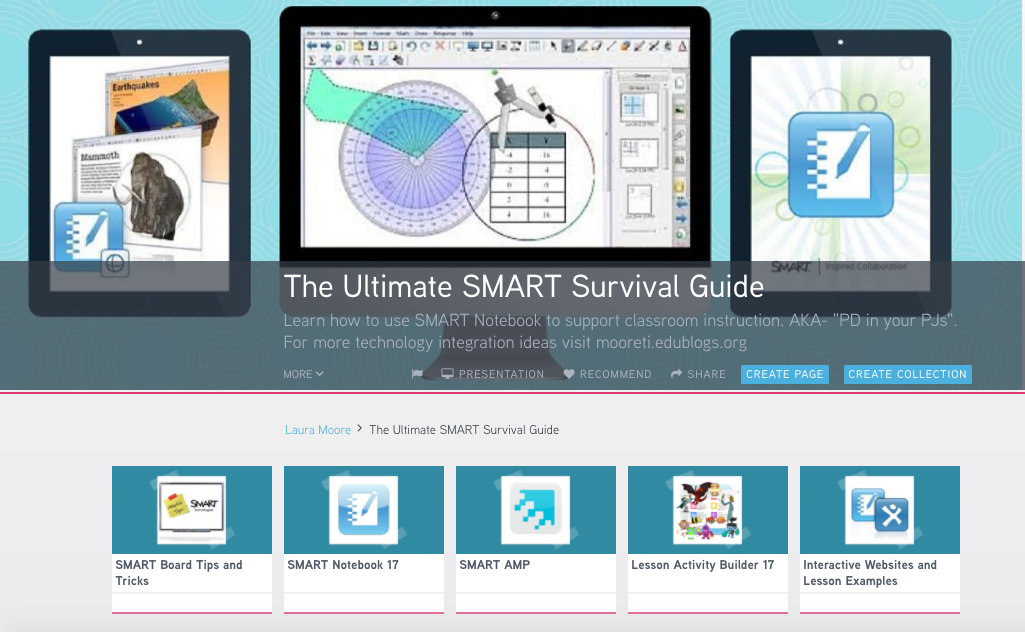Click the 'SMART Board Tips and Tricks' title
The image size is (1025, 632).
coord(179,573)
